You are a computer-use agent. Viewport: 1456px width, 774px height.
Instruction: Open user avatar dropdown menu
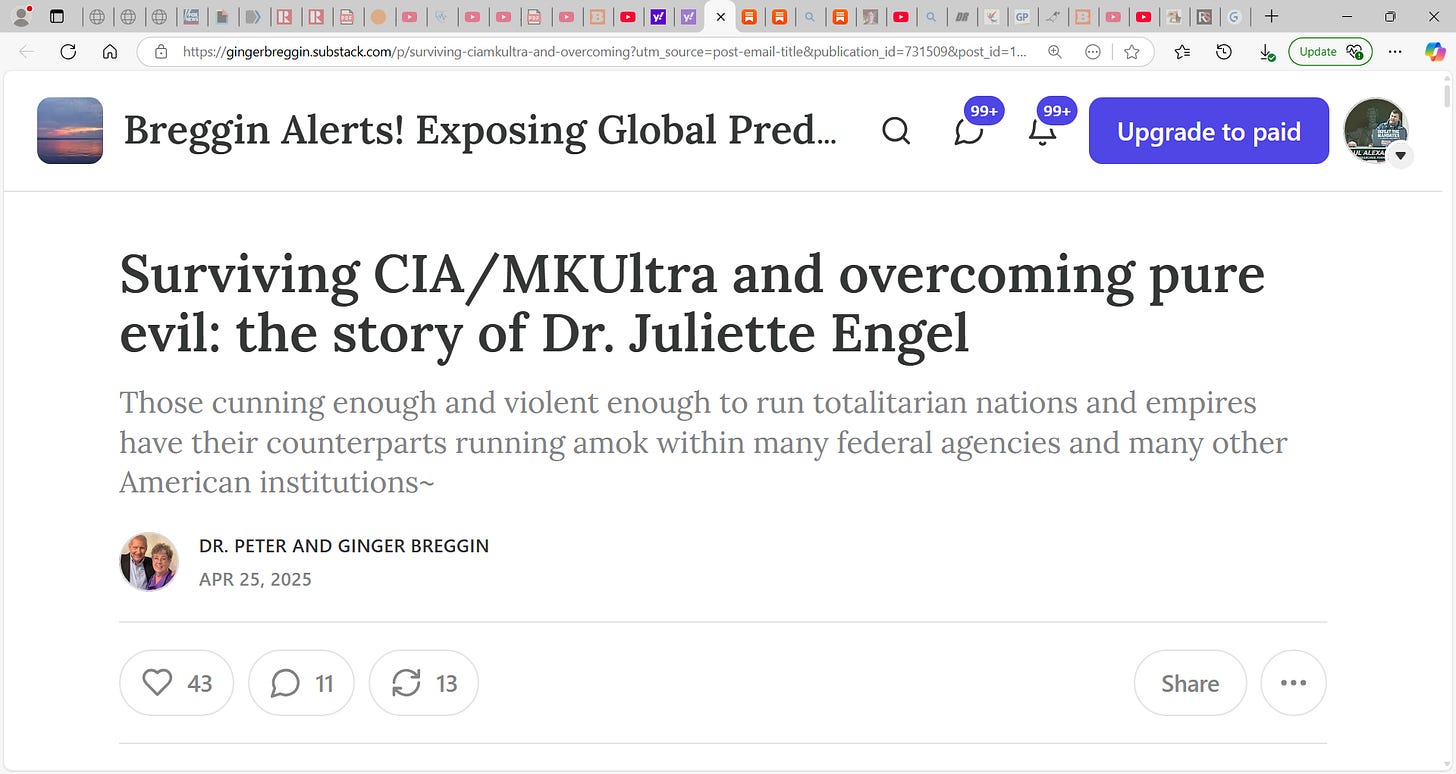(x=1400, y=155)
